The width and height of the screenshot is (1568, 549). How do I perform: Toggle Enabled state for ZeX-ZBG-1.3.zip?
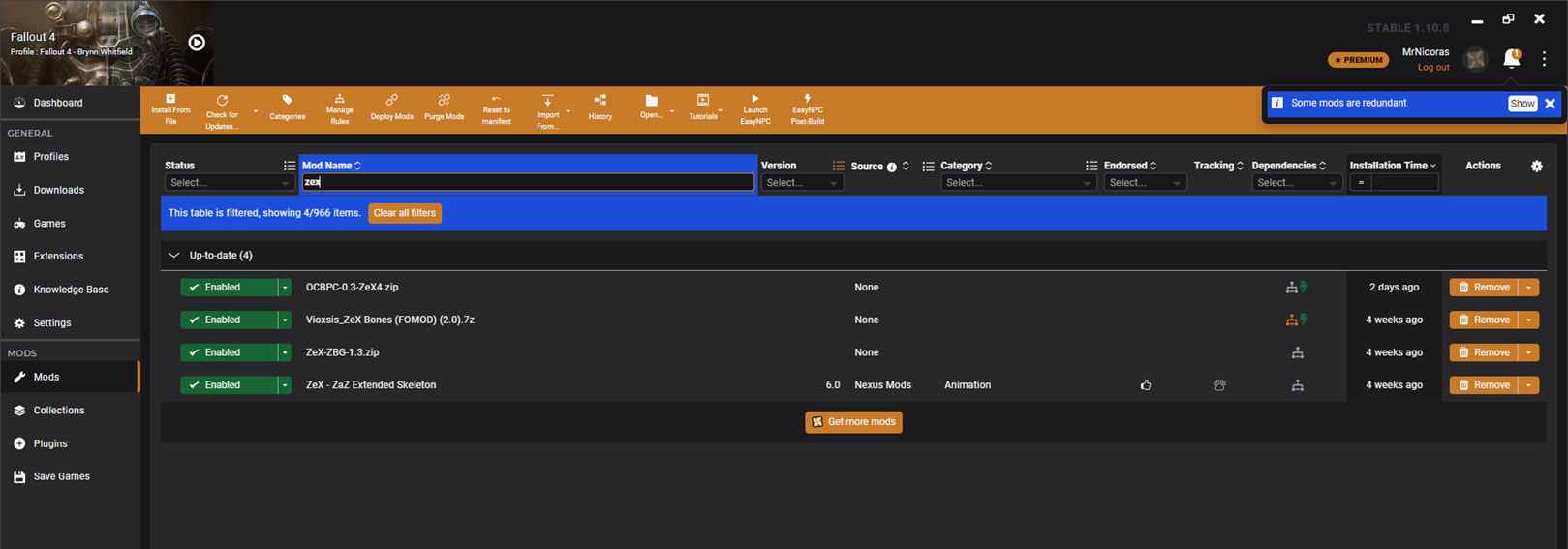(x=229, y=352)
